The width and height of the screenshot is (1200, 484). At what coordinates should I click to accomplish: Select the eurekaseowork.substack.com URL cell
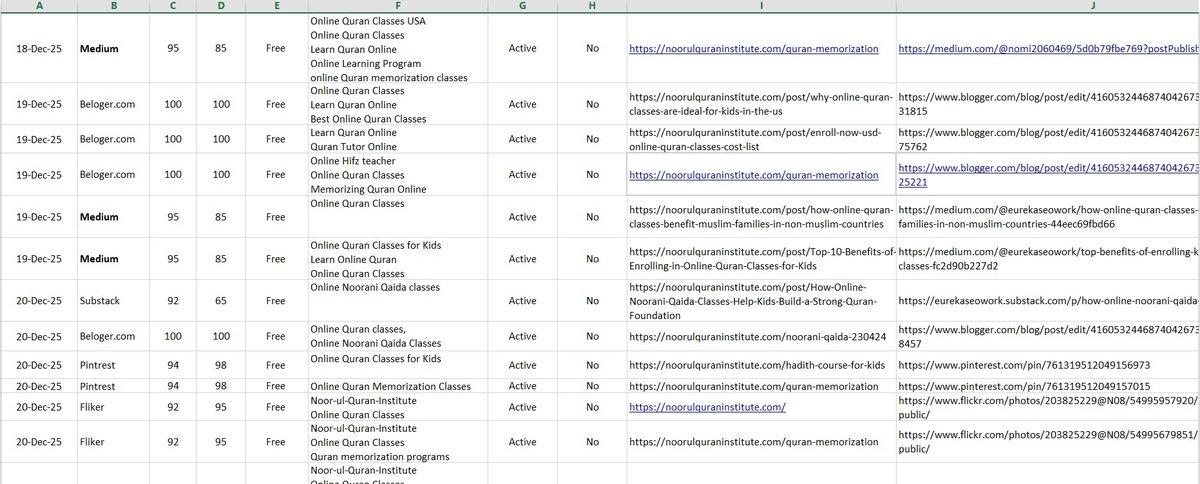pyautogui.click(x=1048, y=301)
